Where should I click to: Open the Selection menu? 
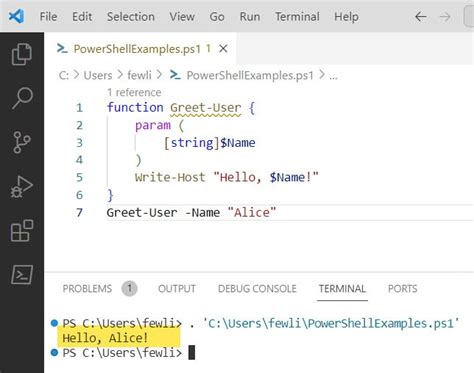coord(131,16)
